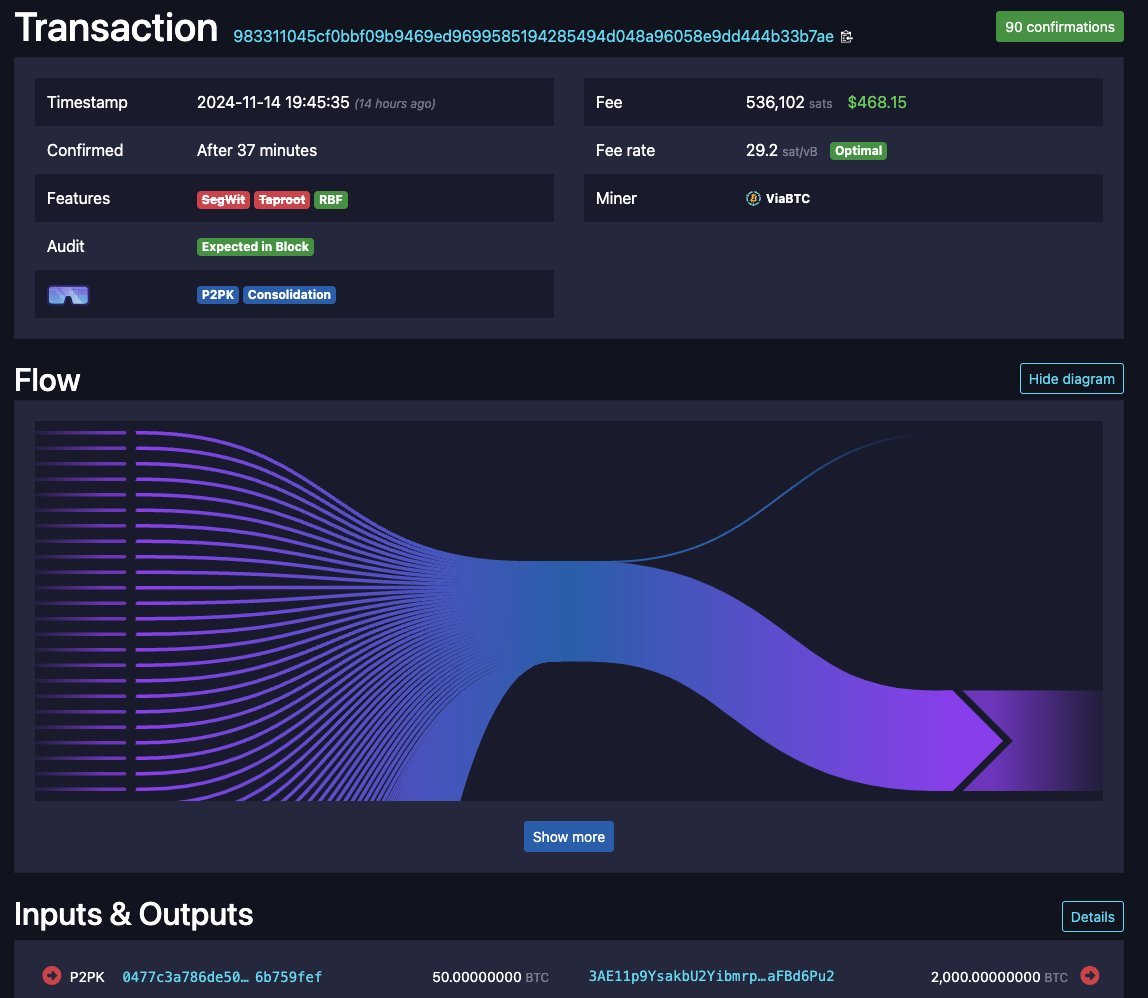Click the merged flow band in diagram center
The width and height of the screenshot is (1148, 998).
coord(571,611)
